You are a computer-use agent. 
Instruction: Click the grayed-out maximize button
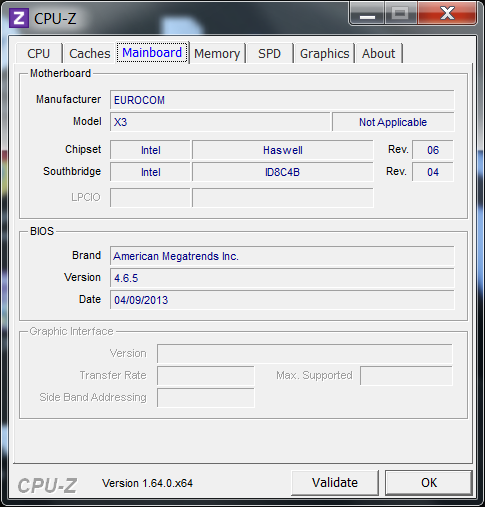coord(401,14)
